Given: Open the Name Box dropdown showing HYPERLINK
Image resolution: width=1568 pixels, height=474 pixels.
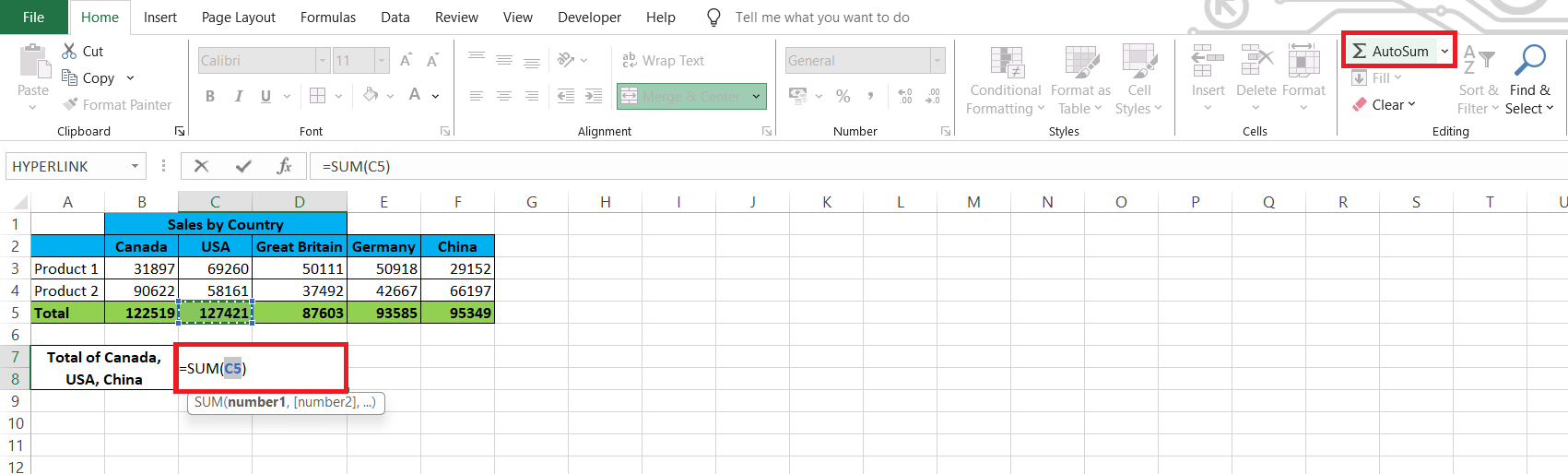Looking at the screenshot, I should [x=135, y=166].
